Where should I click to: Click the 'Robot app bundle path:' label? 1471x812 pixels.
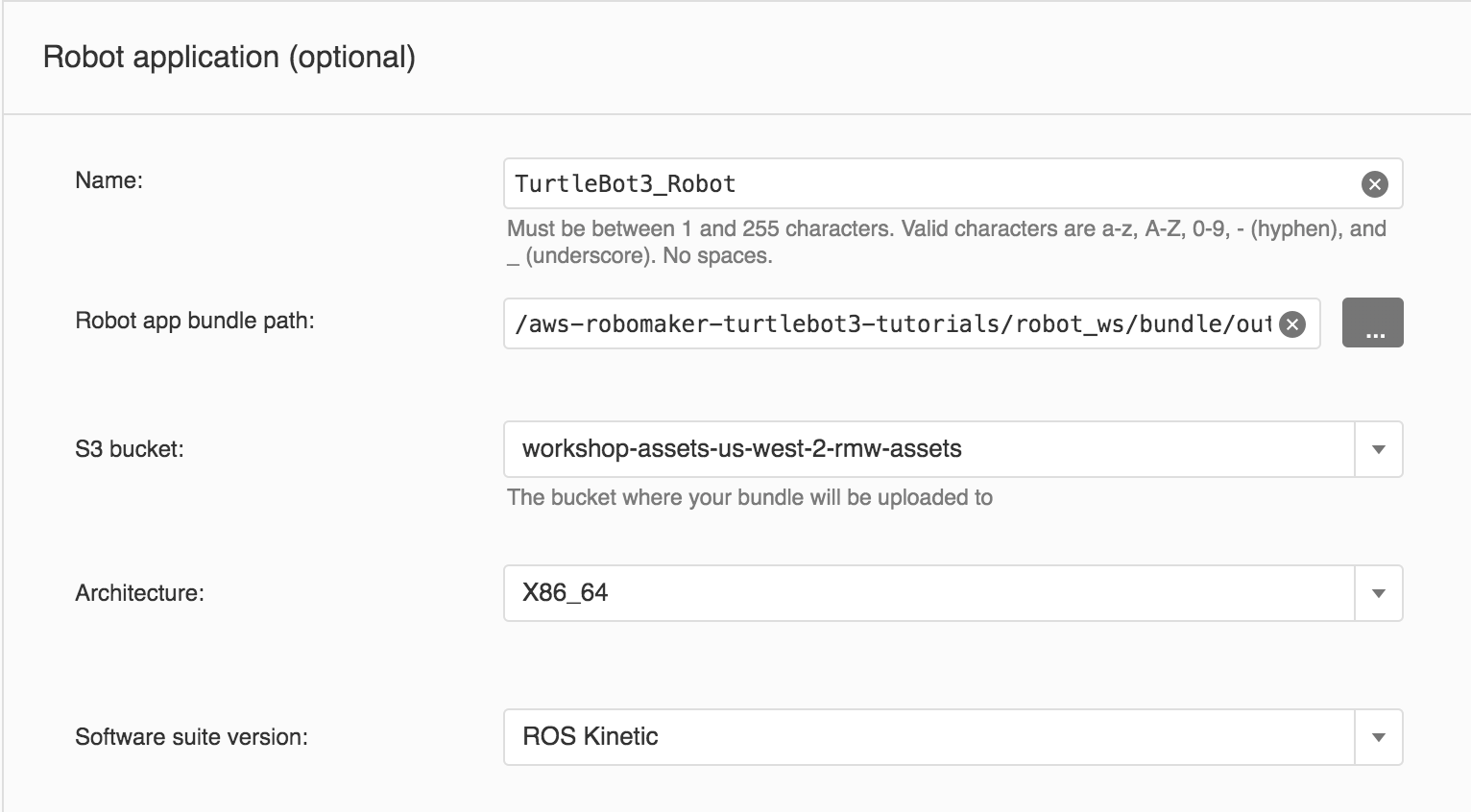click(195, 321)
